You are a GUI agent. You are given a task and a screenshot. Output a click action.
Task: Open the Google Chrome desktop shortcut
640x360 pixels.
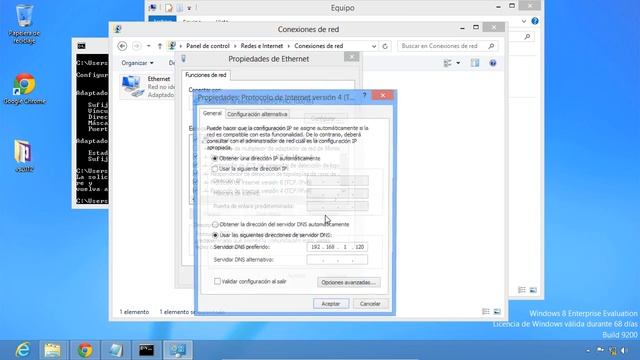(x=24, y=89)
